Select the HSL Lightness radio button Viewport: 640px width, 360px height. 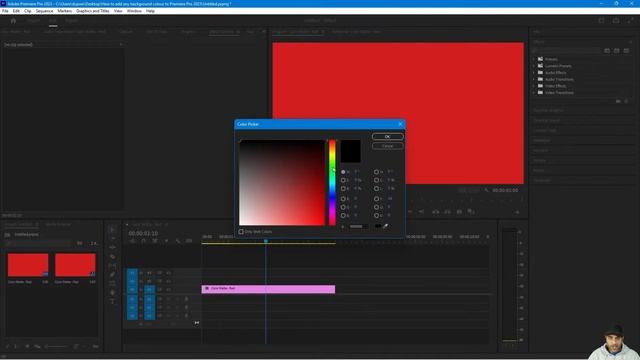click(376, 189)
